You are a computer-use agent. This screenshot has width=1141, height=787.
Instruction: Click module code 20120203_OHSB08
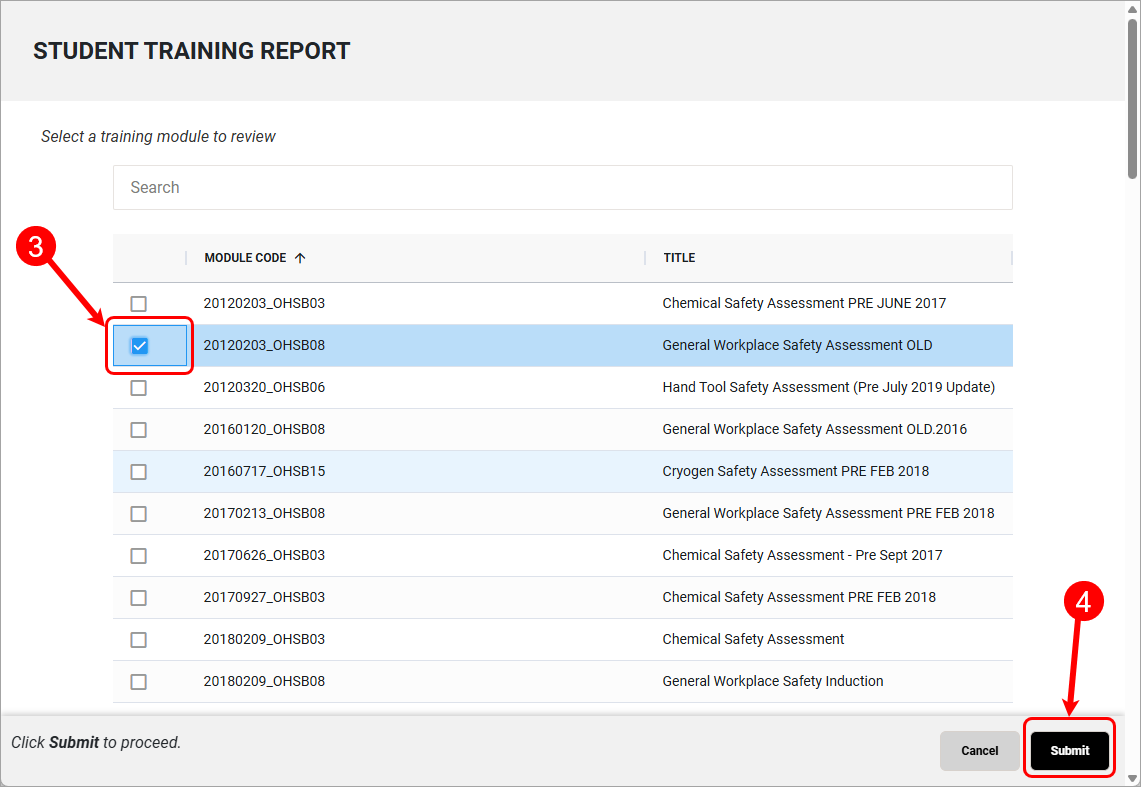pos(264,345)
